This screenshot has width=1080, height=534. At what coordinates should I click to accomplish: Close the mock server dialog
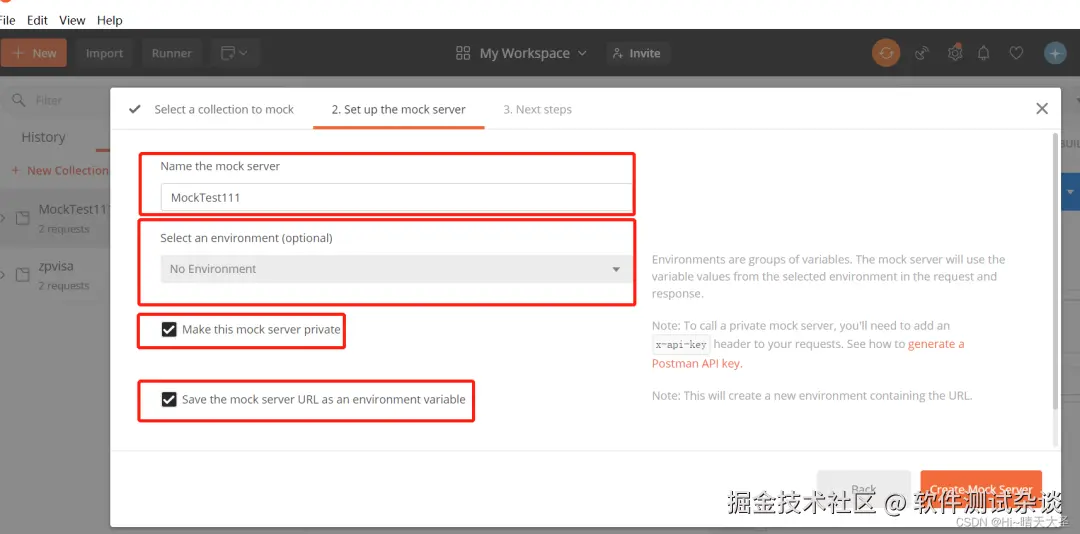[x=1042, y=108]
